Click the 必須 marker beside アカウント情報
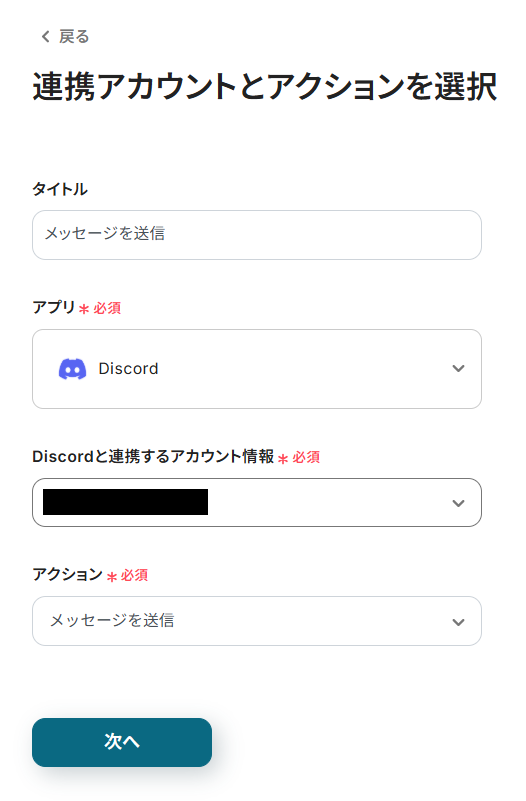The width and height of the screenshot is (526, 801). point(306,457)
